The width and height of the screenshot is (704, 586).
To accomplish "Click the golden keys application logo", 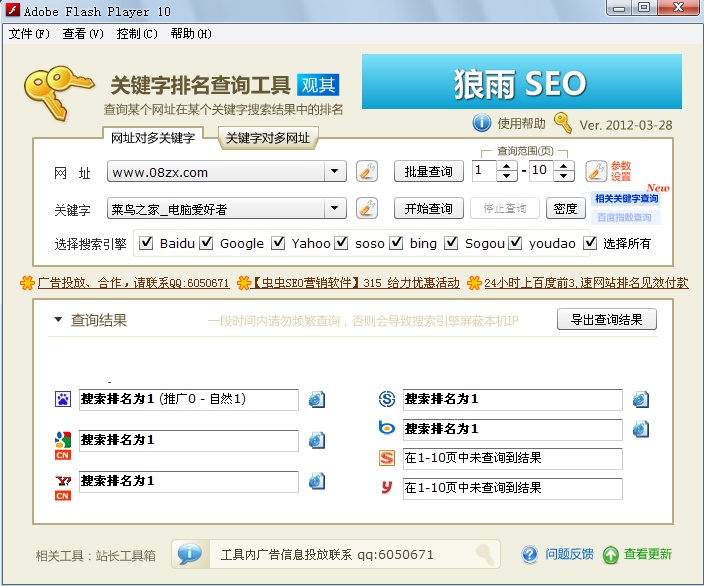I will tap(58, 93).
